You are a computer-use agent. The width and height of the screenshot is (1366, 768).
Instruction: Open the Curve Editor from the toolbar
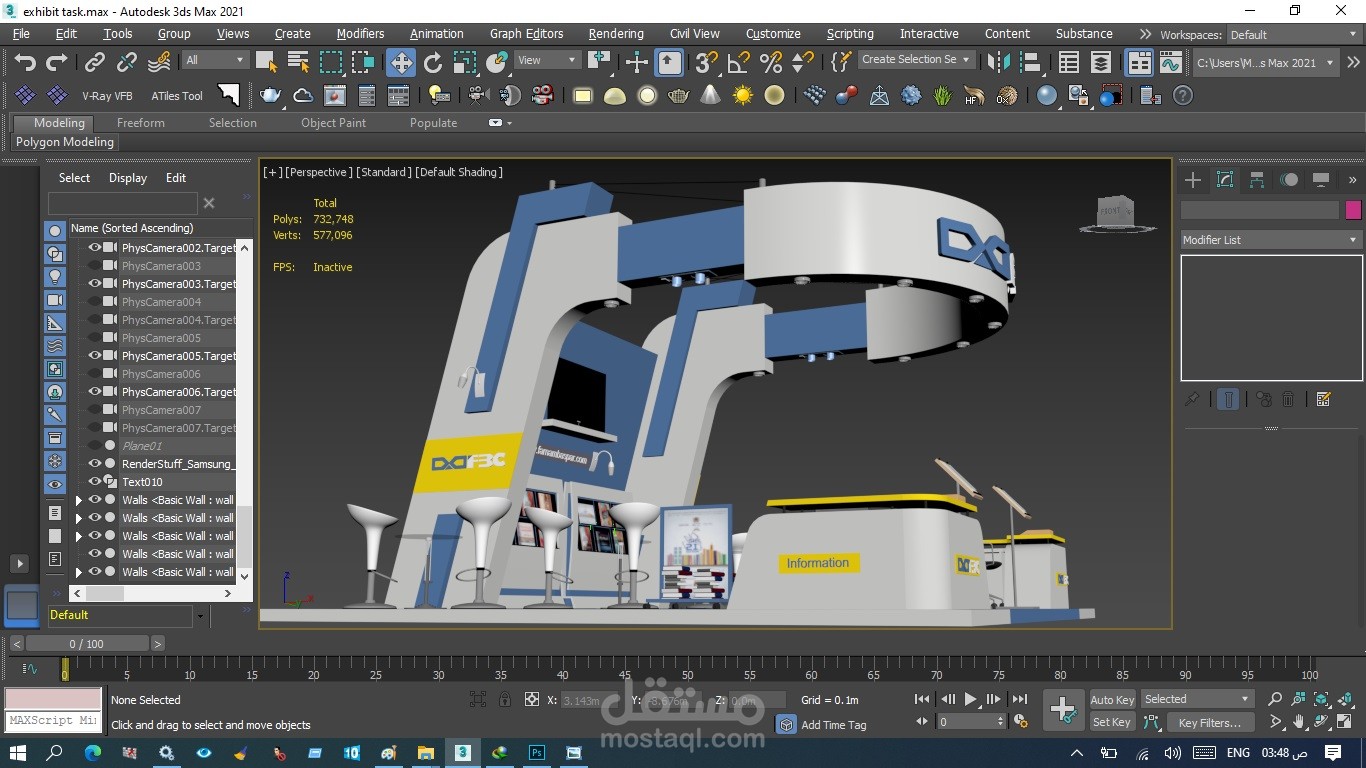coord(1171,62)
